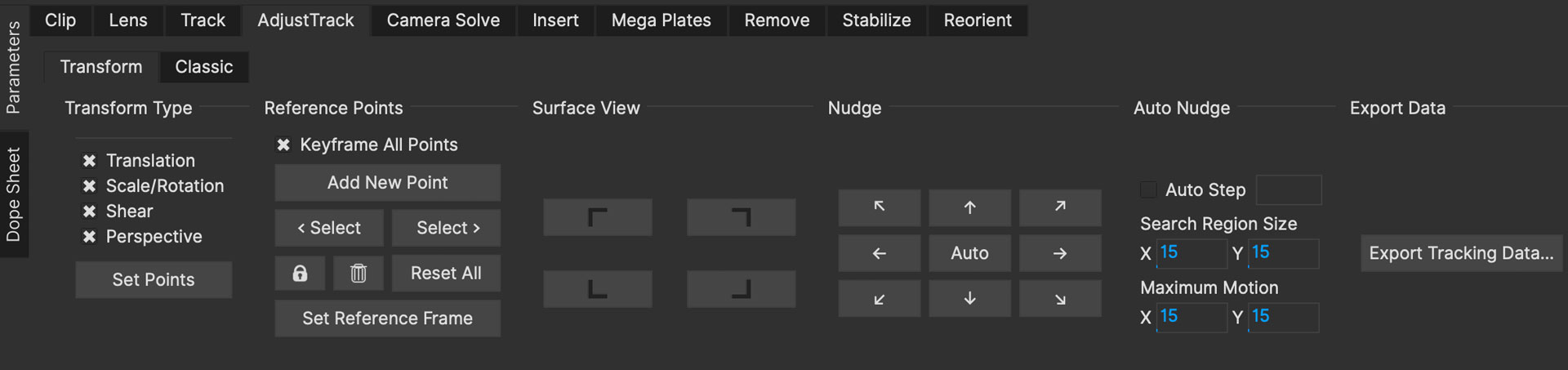
Task: Click the lock reference point icon
Action: 300,274
